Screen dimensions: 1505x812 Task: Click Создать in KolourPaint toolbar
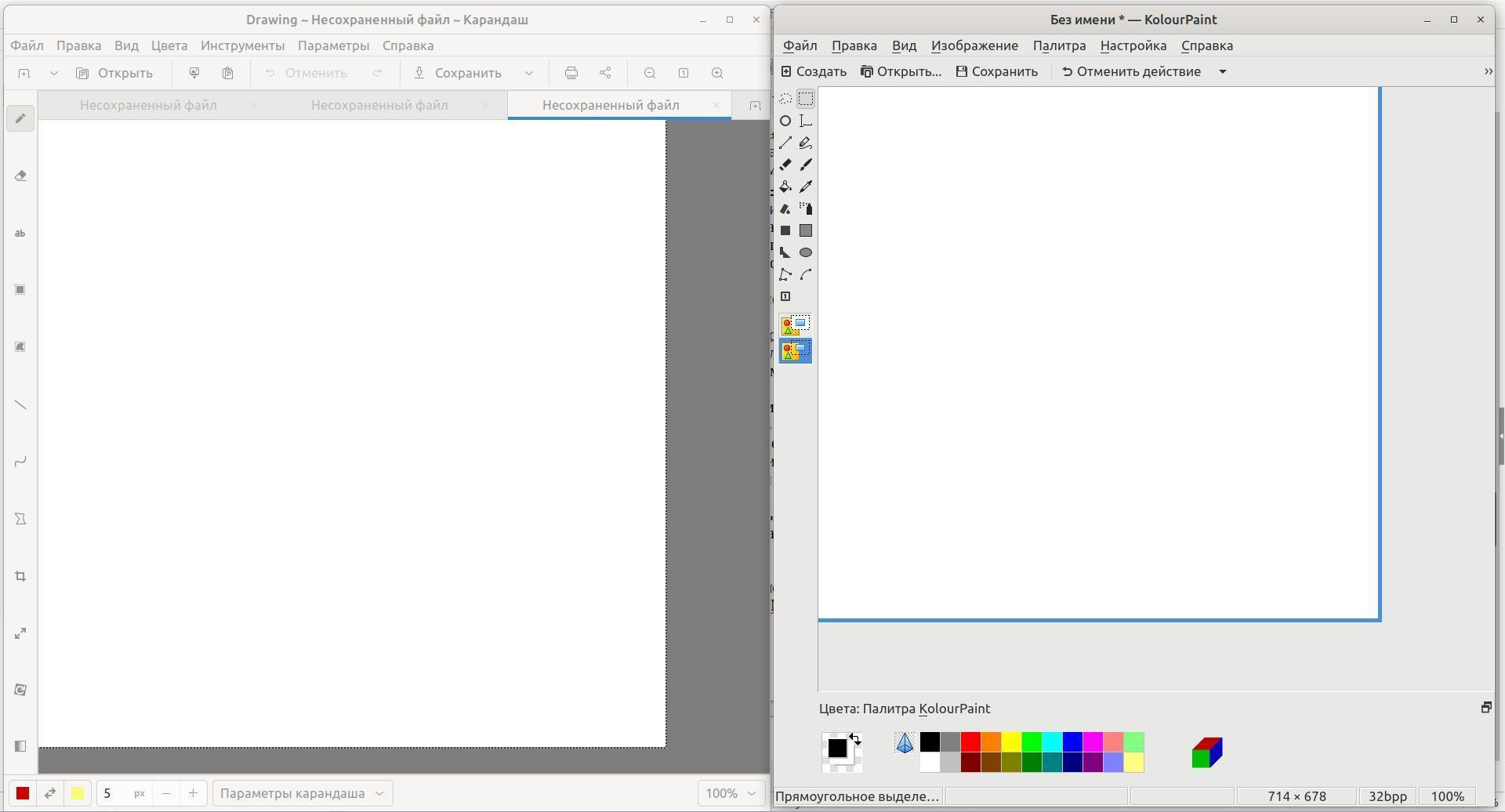[x=814, y=71]
